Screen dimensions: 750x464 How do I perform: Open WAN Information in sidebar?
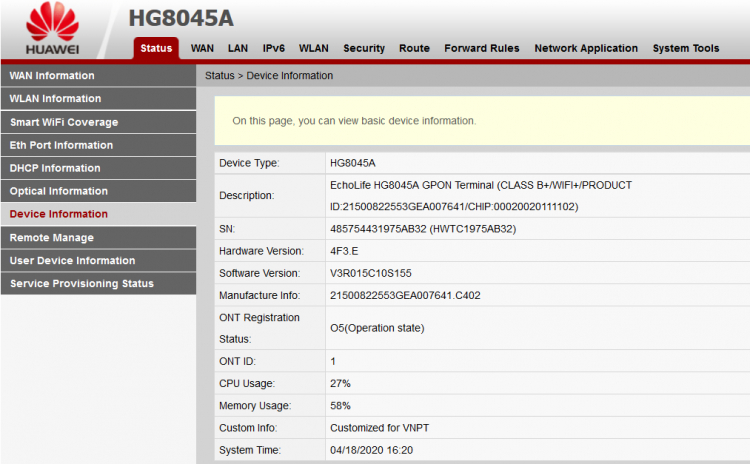(x=99, y=76)
